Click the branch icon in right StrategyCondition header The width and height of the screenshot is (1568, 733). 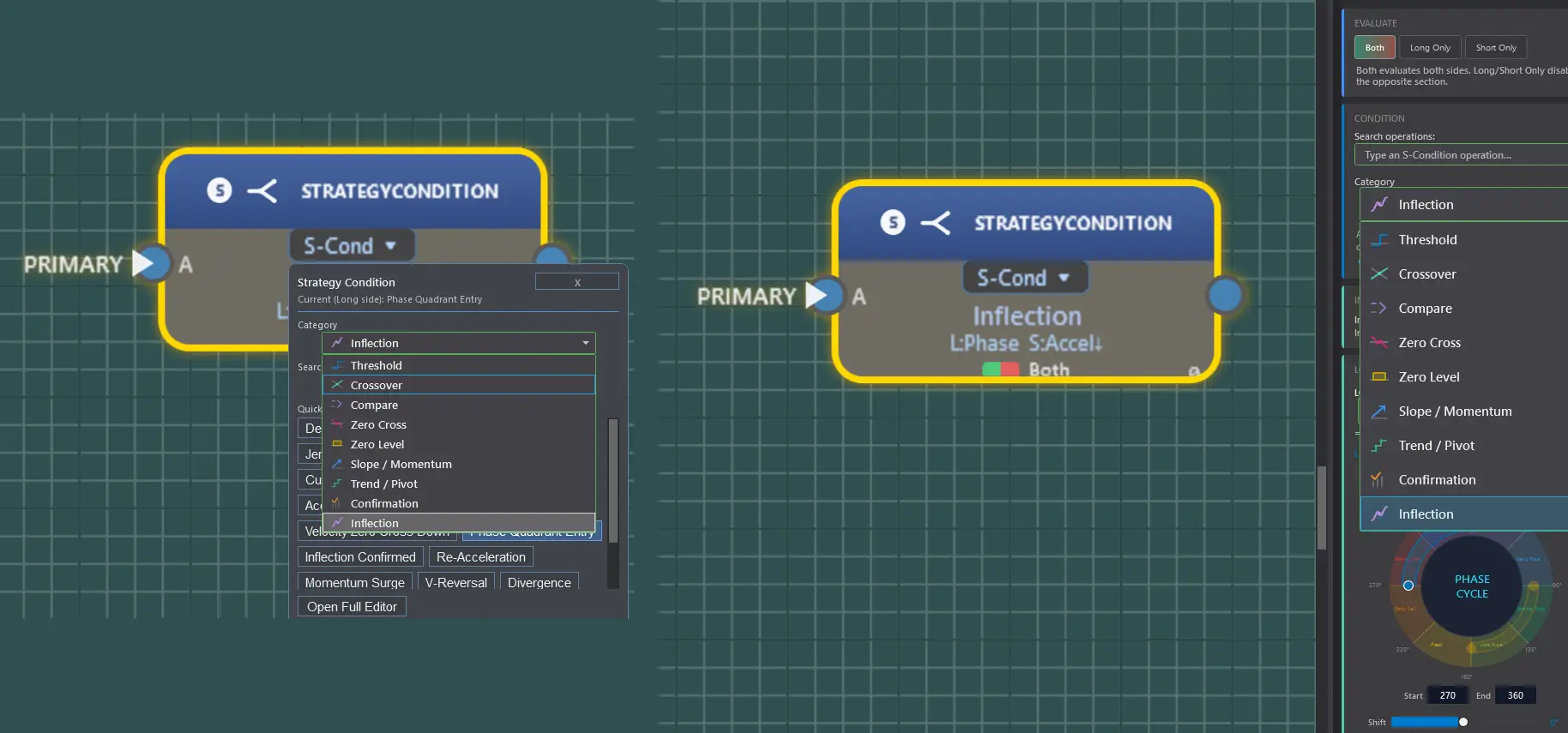[x=936, y=223]
